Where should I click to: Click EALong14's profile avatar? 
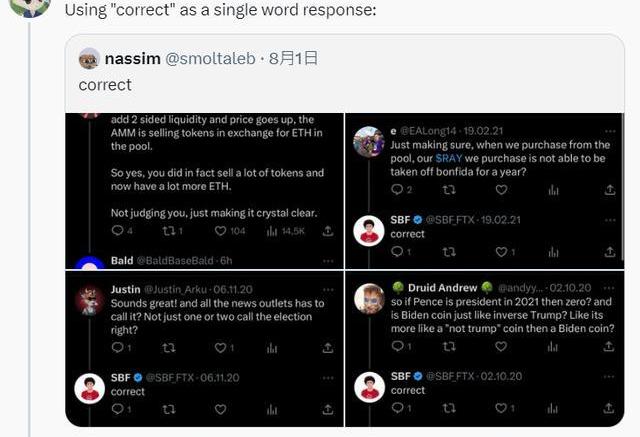tap(369, 141)
